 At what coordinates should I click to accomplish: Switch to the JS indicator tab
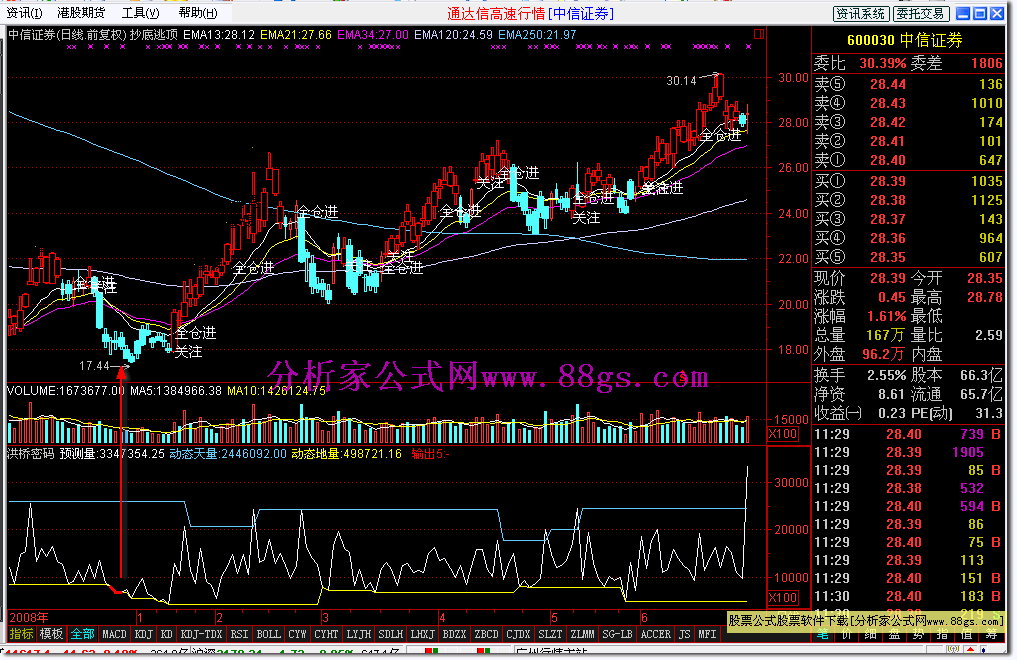coord(684,634)
